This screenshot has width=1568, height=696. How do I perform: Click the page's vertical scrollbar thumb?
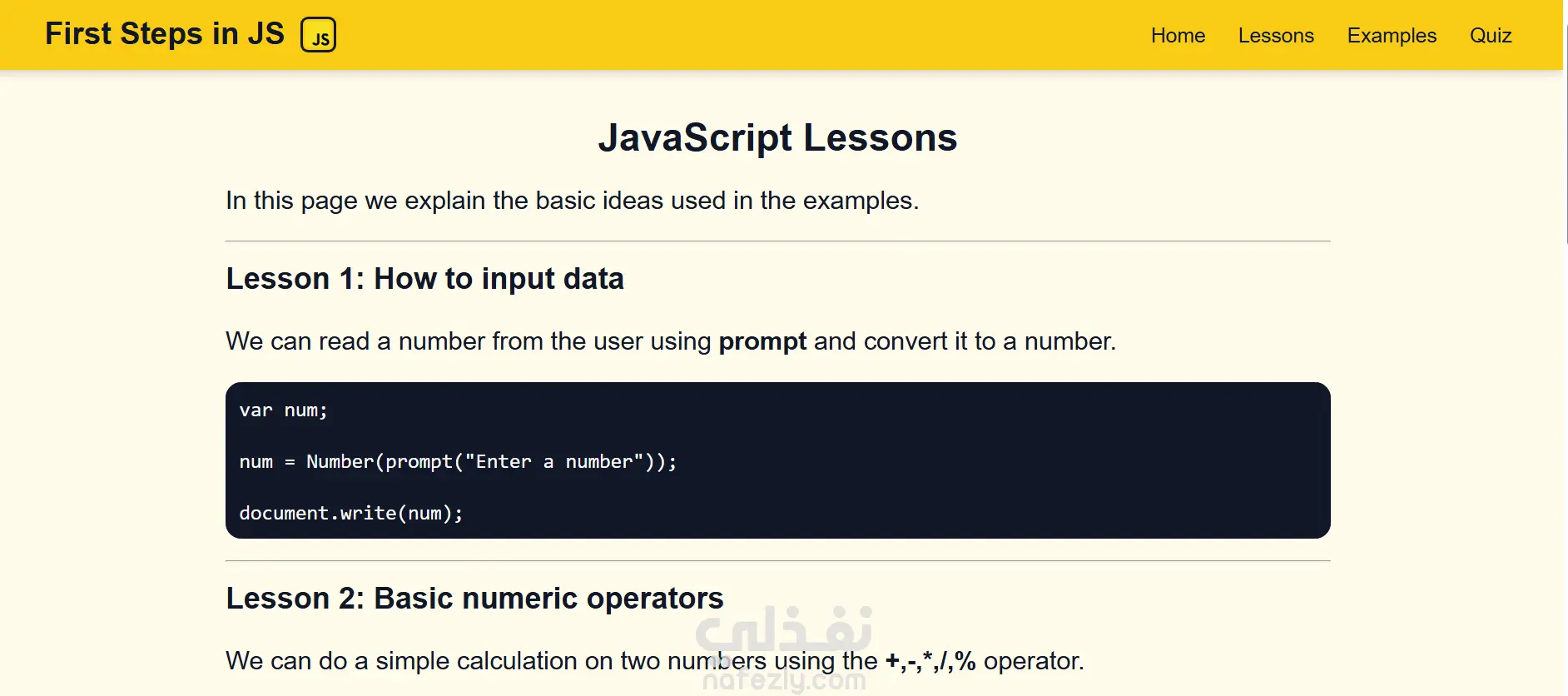coord(1565,133)
